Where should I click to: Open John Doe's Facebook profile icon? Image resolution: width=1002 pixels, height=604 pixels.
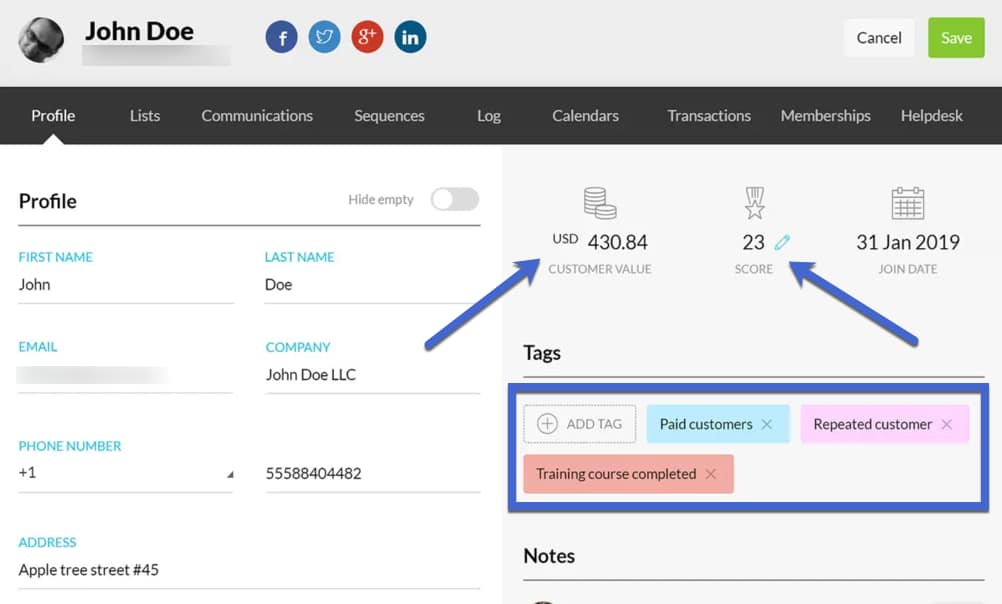281,36
